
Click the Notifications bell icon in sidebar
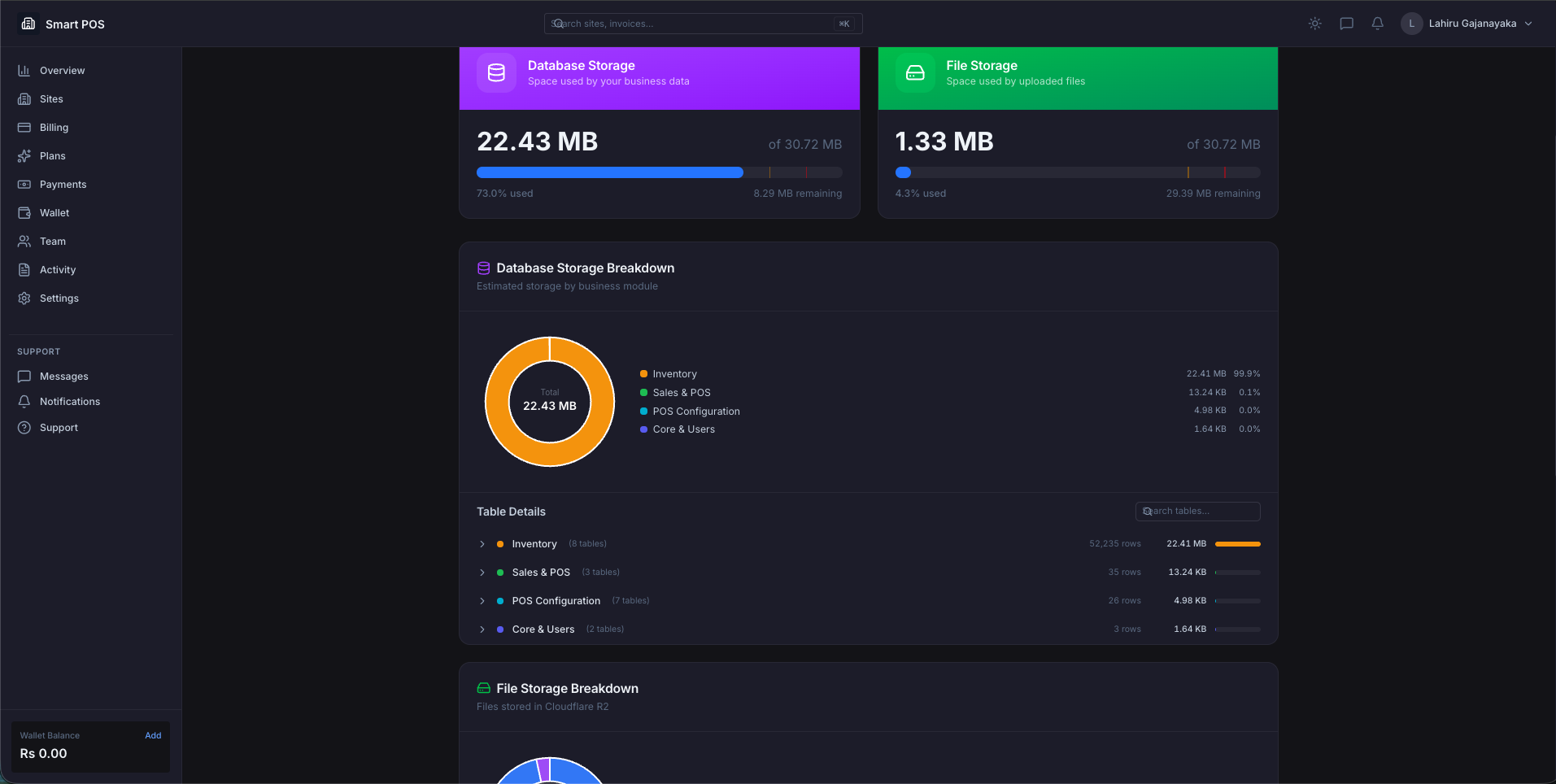coord(24,402)
